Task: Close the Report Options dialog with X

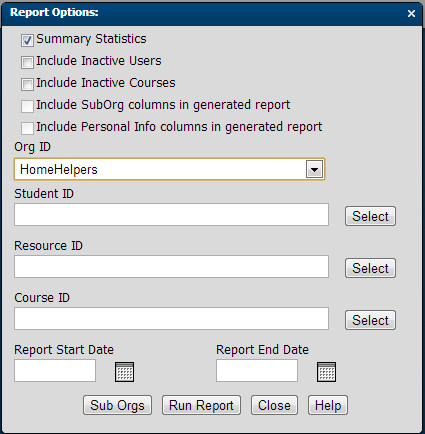Action: click(411, 13)
